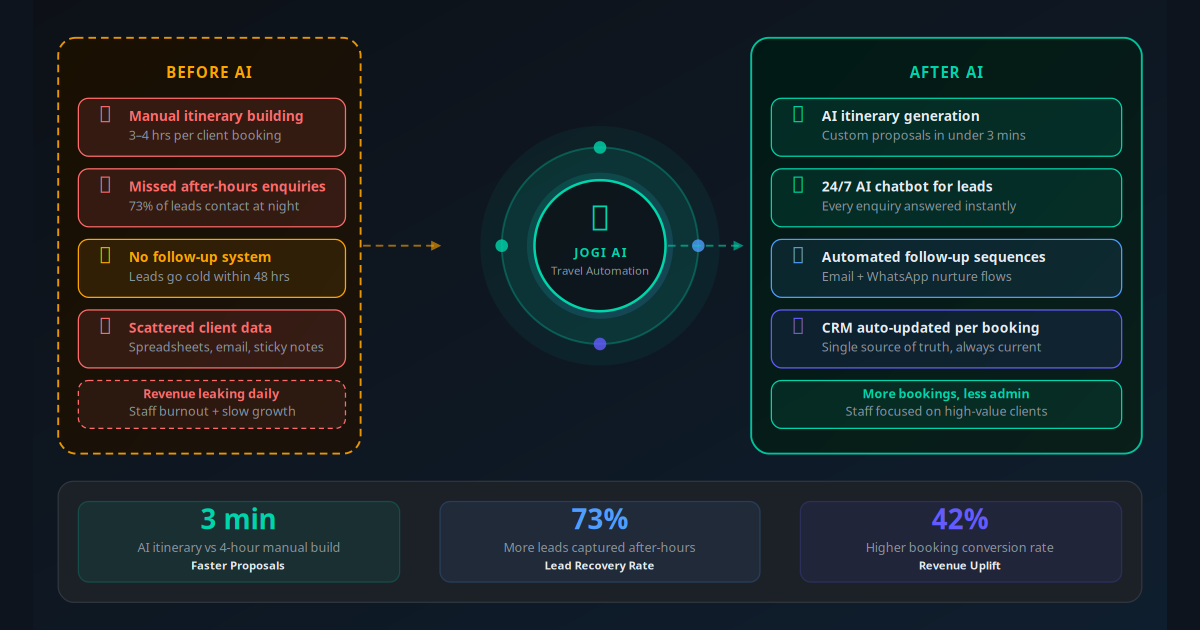Click 'Custom proposals in under 3 mins'
1200x630 pixels.
[924, 135]
